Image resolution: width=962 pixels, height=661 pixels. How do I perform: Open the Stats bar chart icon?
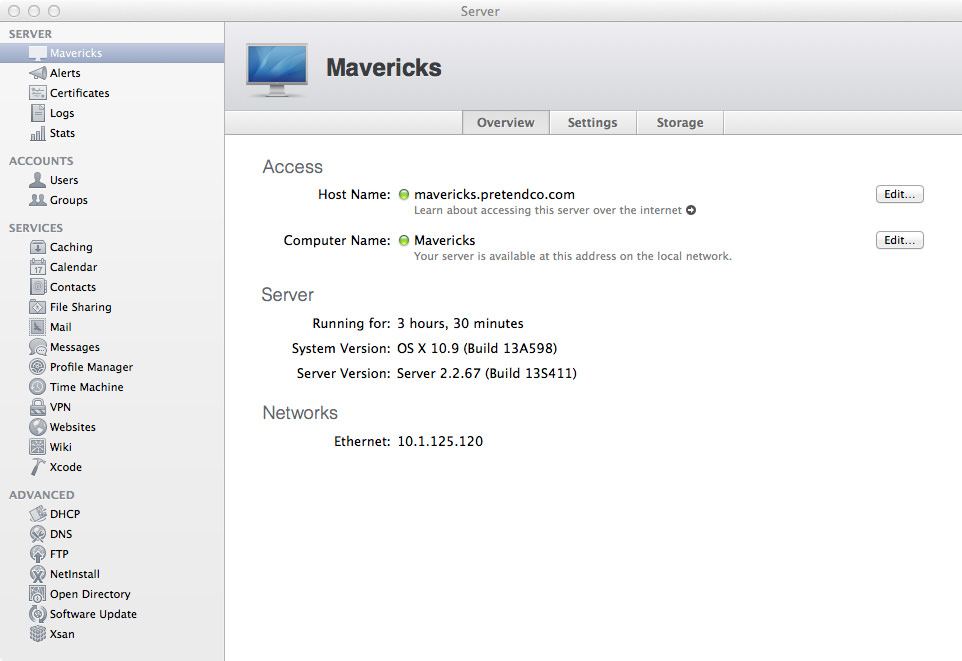(x=37, y=133)
